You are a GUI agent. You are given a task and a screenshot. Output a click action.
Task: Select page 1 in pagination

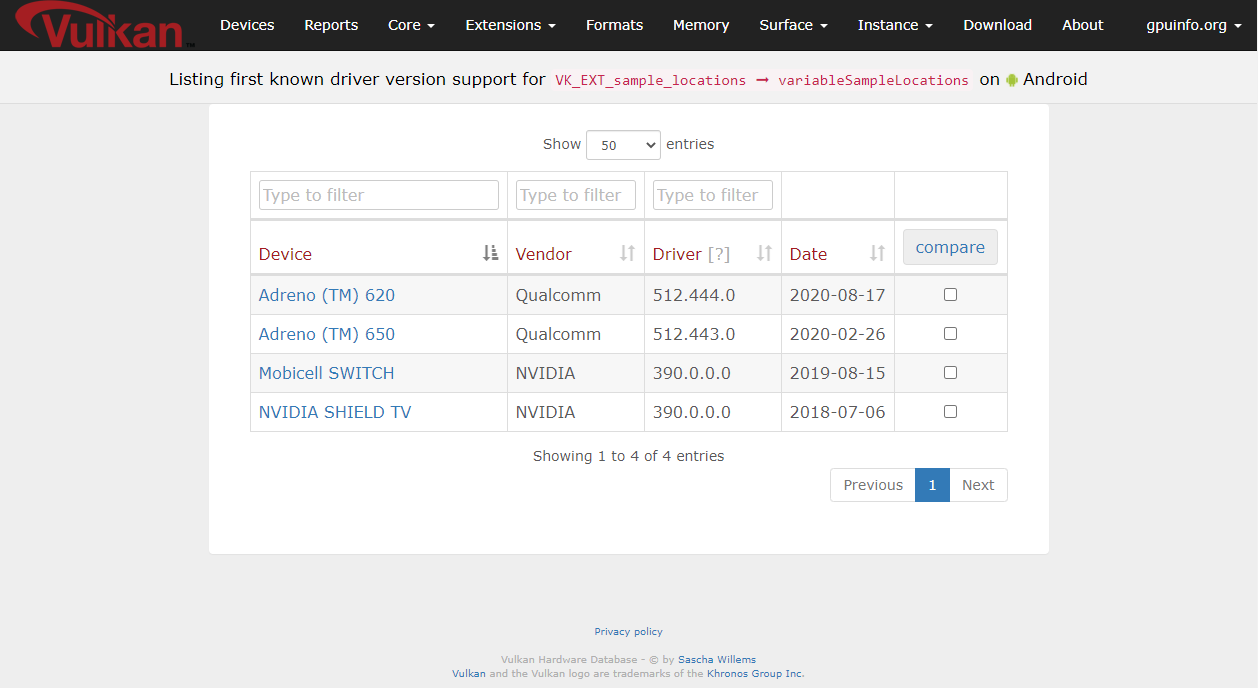[x=932, y=485]
